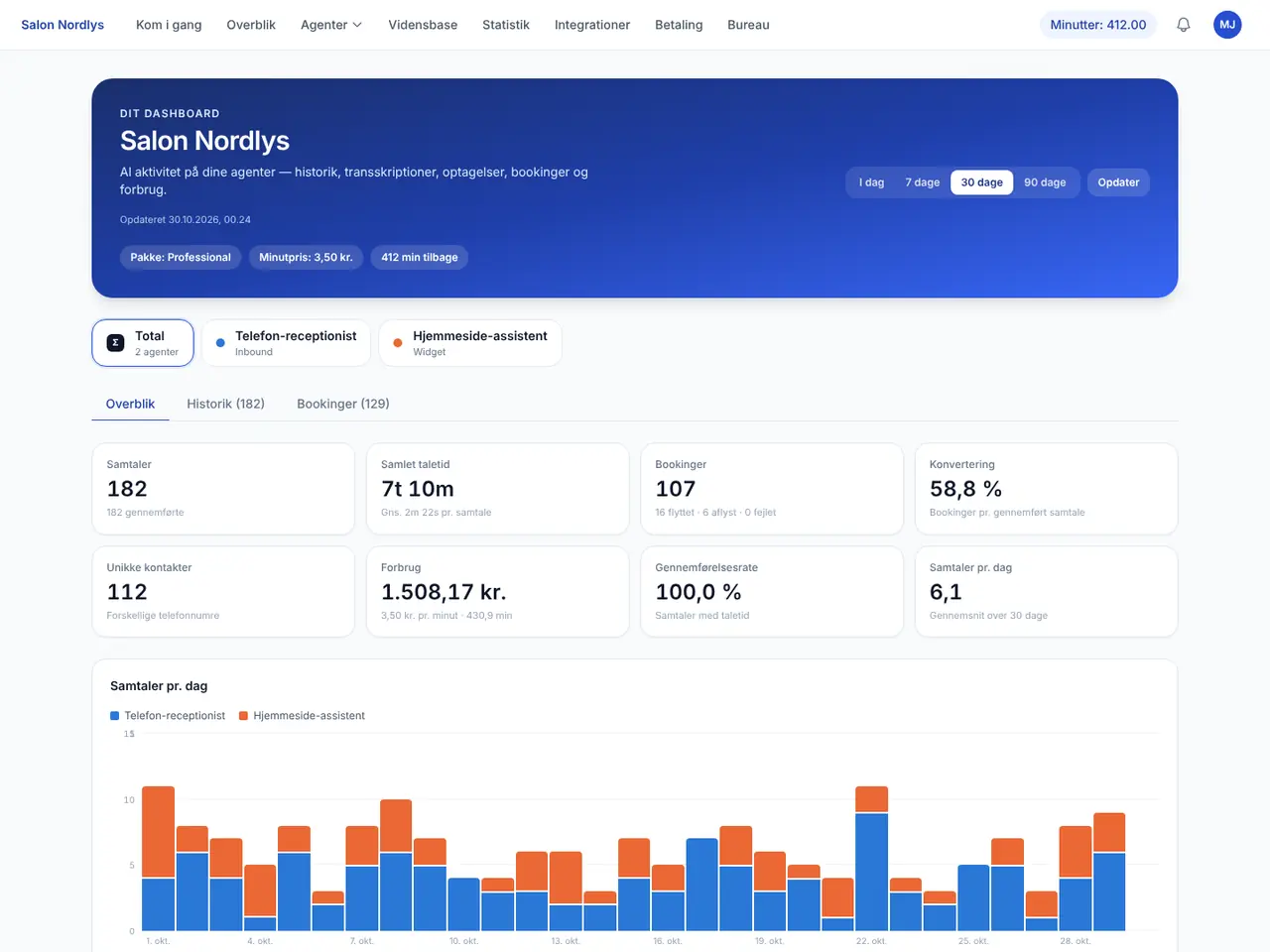Viewport: 1270px width, 952px height.
Task: Click the orange dot on Hjemmeside-assistent card
Action: pos(398,343)
